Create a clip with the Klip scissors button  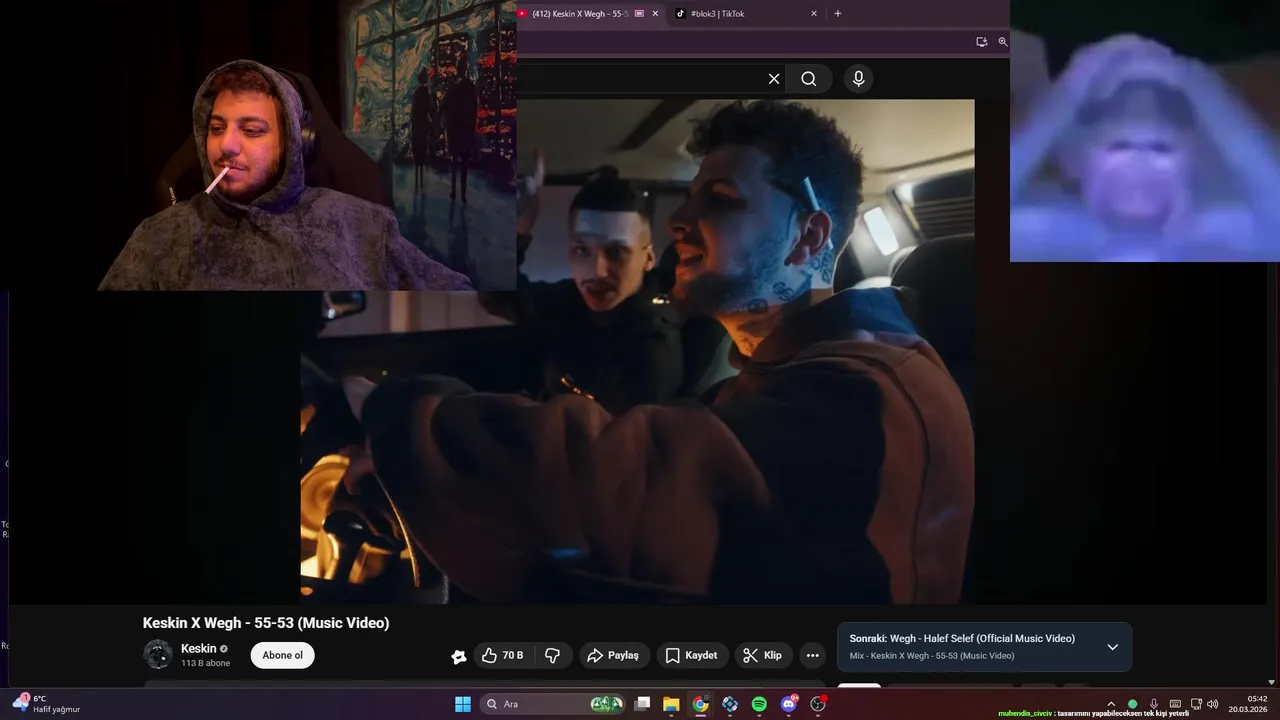[763, 655]
